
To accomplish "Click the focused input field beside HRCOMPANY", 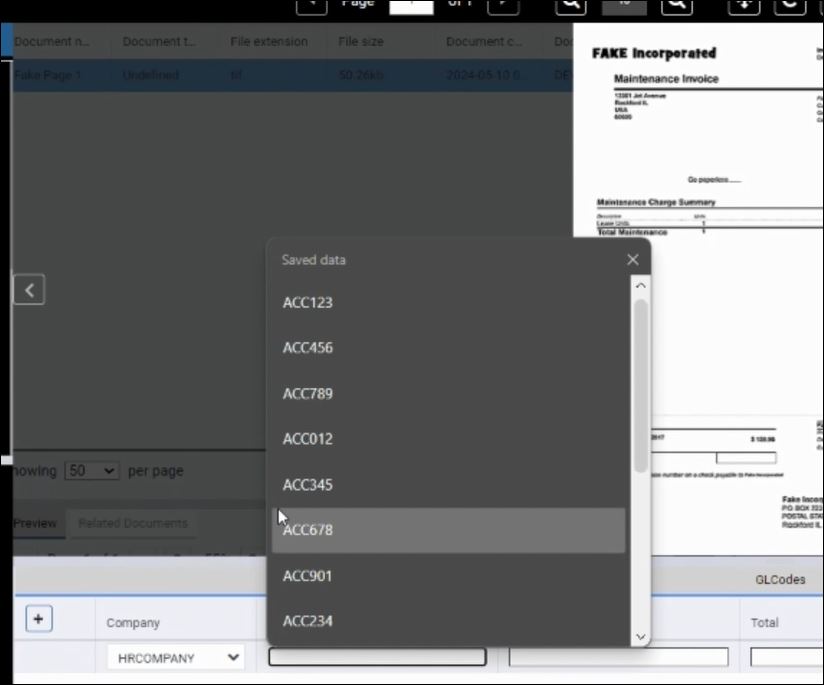I will [377, 657].
